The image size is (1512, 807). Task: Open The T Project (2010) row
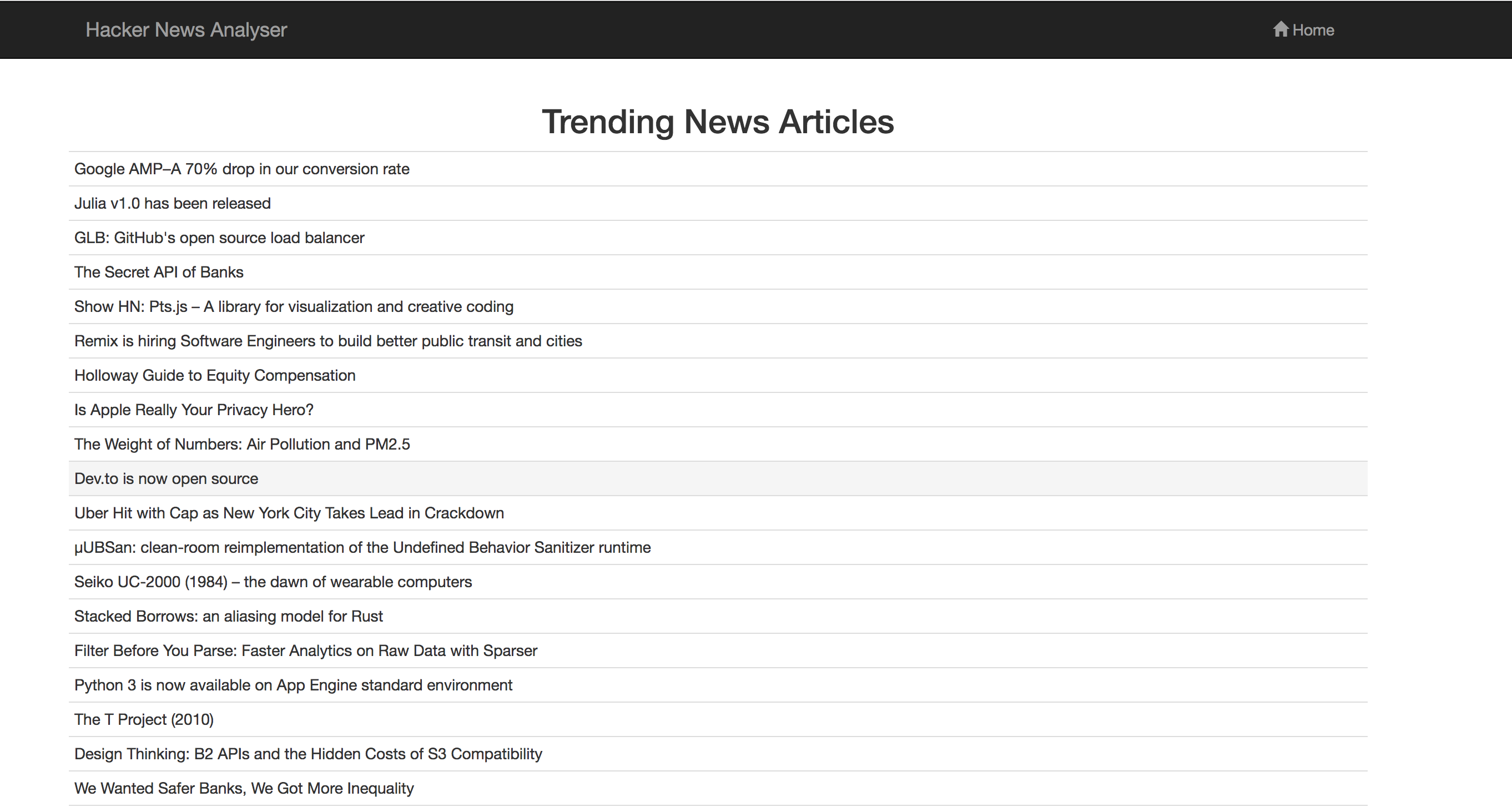pos(717,719)
